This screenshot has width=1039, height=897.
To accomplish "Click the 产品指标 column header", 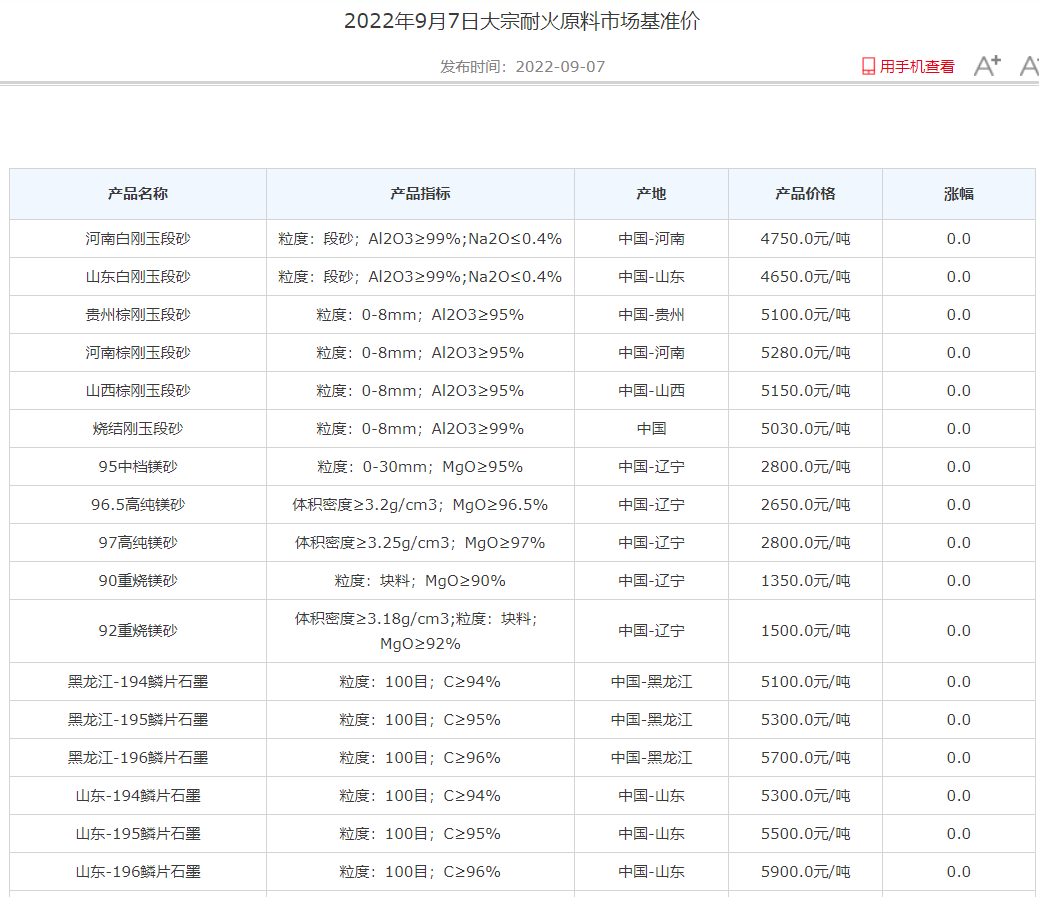I will 420,194.
